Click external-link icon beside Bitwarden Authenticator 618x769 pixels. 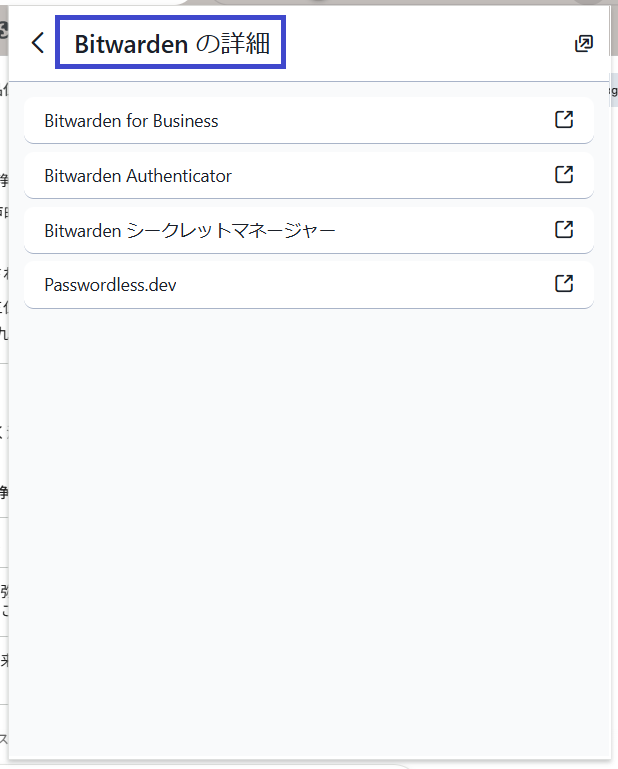pyautogui.click(x=564, y=175)
